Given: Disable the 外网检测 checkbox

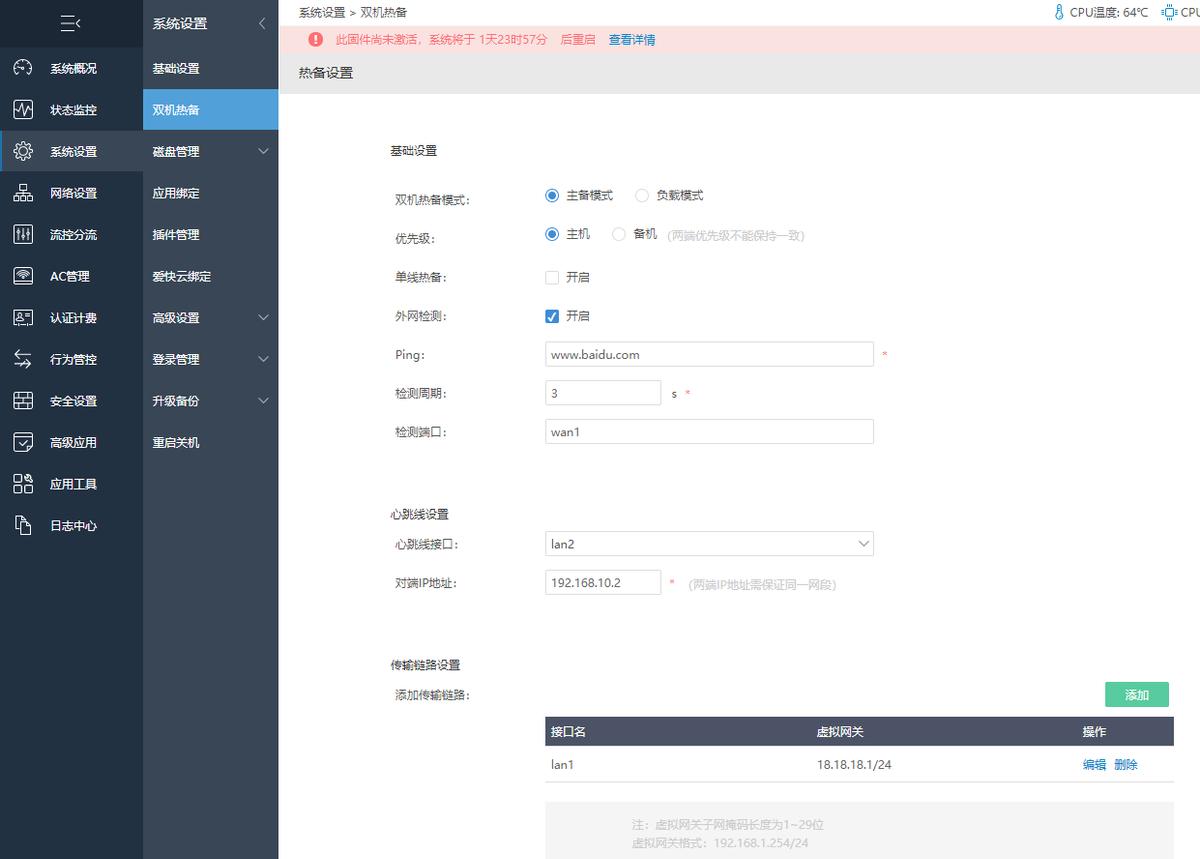Looking at the screenshot, I should pos(551,315).
